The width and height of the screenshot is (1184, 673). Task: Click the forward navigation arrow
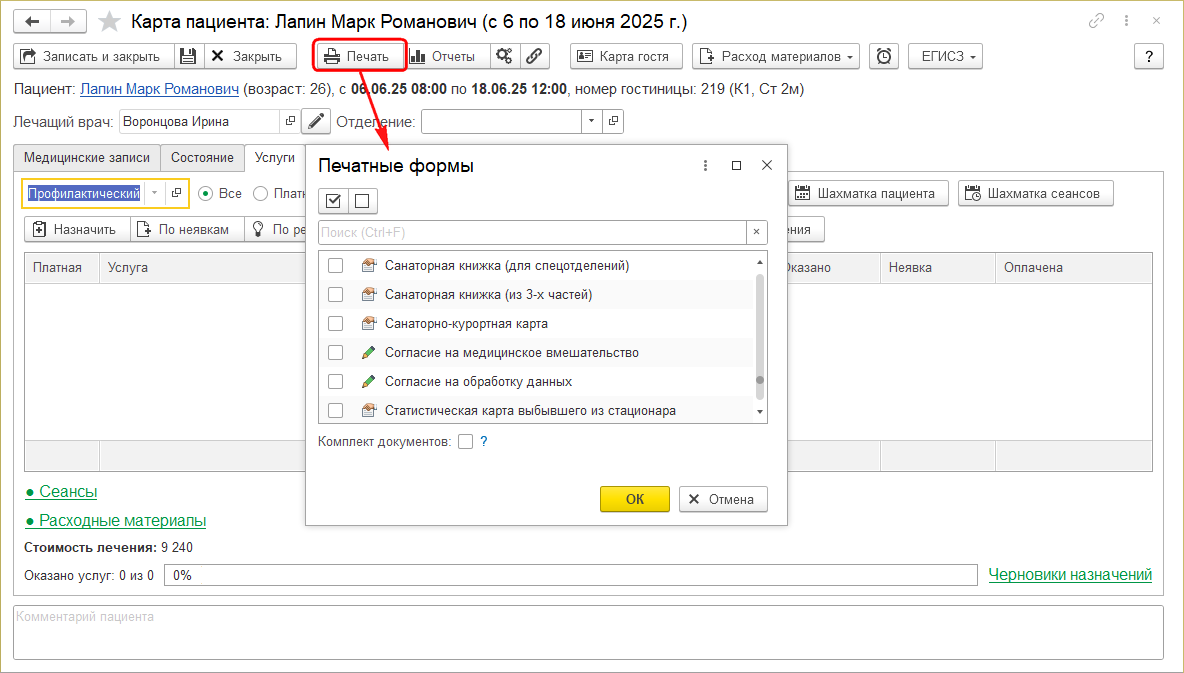68,21
